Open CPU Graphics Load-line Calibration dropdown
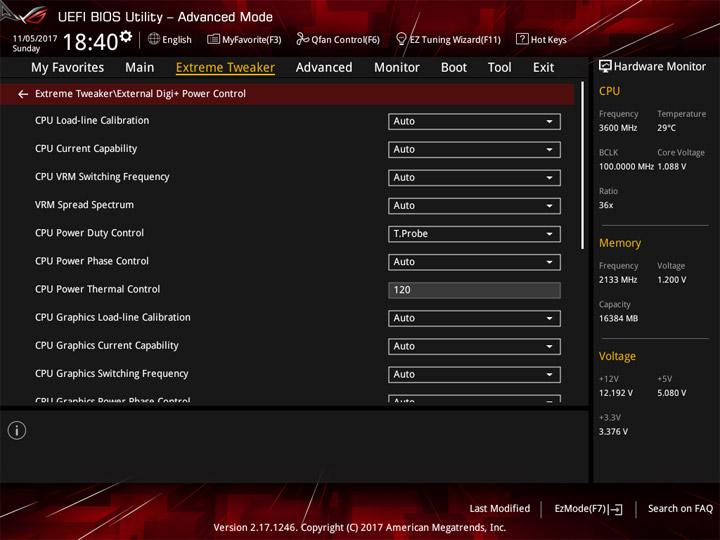Image resolution: width=720 pixels, height=540 pixels. coord(474,318)
